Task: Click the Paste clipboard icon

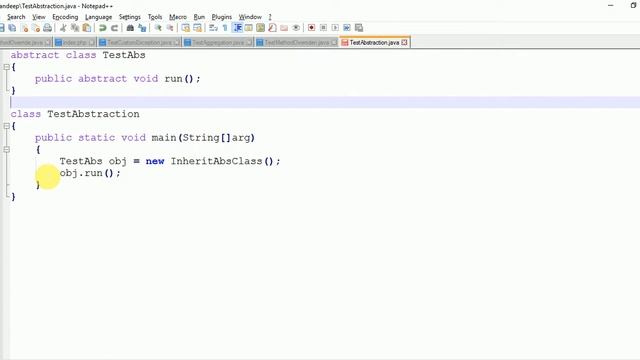Action: 87,28
